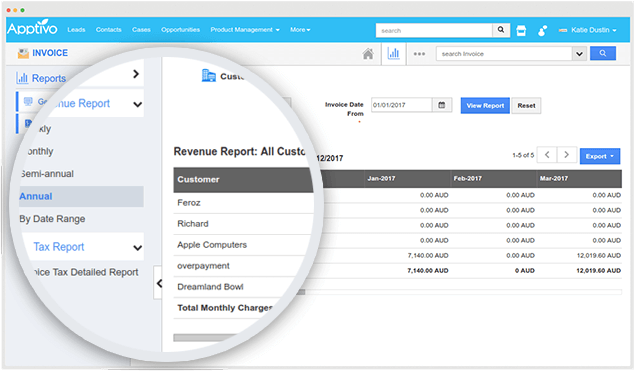Go to the previous results page
The width and height of the screenshot is (635, 371).
547,155
